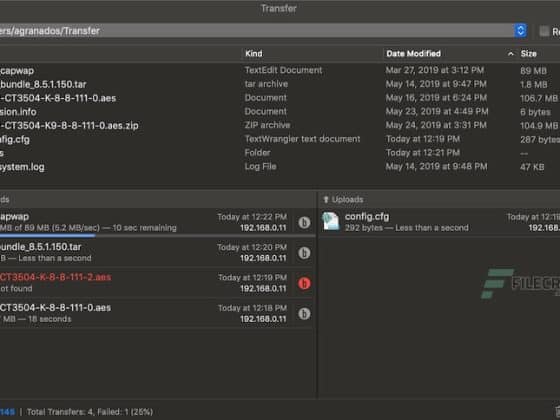Viewport: 560px width, 420px height.
Task: Click the reveal icon for the CT3504-K-8-8-111-0.aes download
Action: (x=304, y=314)
